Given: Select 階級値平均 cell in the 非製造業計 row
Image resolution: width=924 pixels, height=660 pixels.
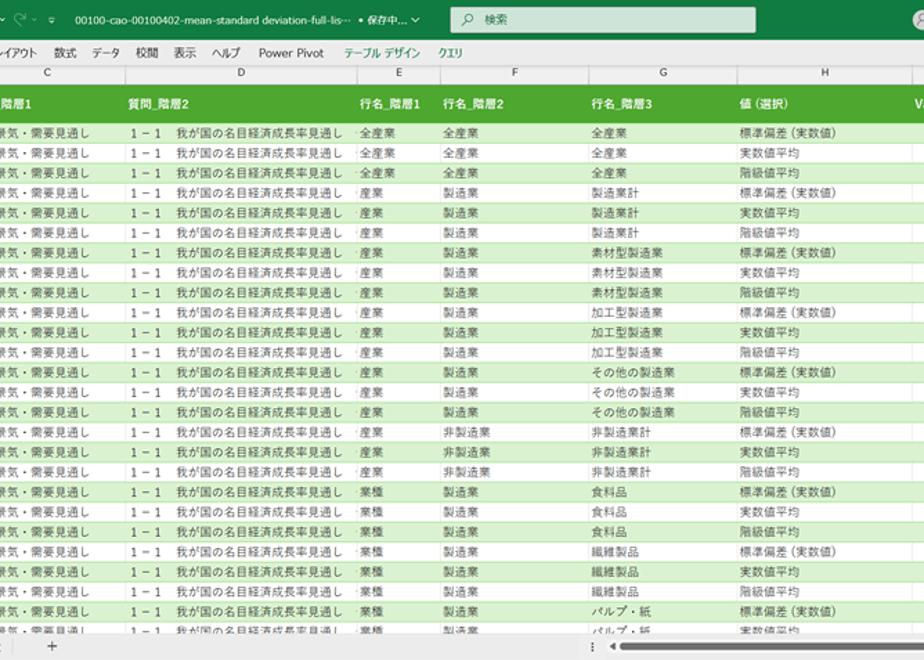Looking at the screenshot, I should click(824, 472).
